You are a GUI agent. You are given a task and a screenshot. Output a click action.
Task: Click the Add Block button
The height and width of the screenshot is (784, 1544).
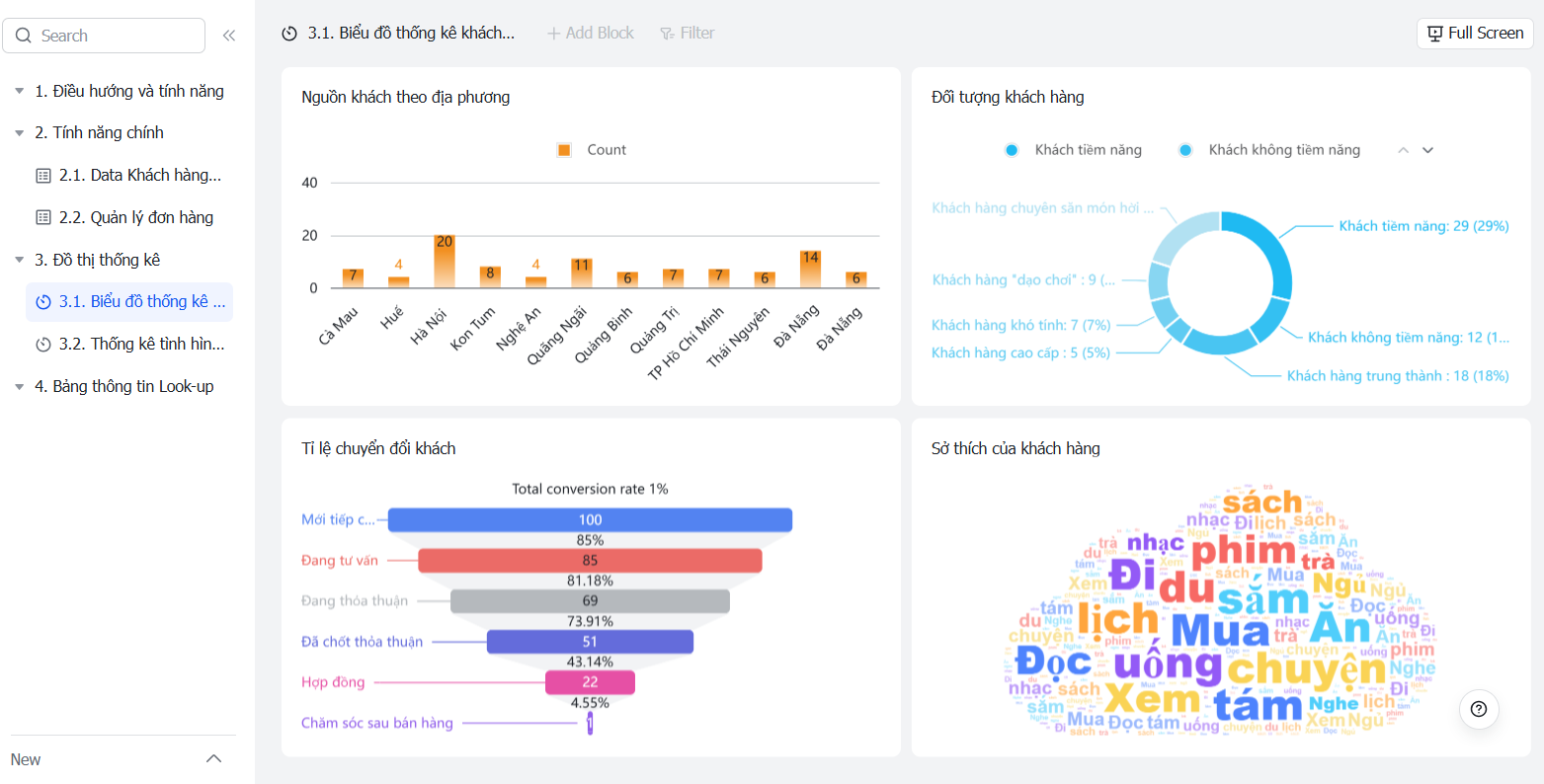coord(591,34)
